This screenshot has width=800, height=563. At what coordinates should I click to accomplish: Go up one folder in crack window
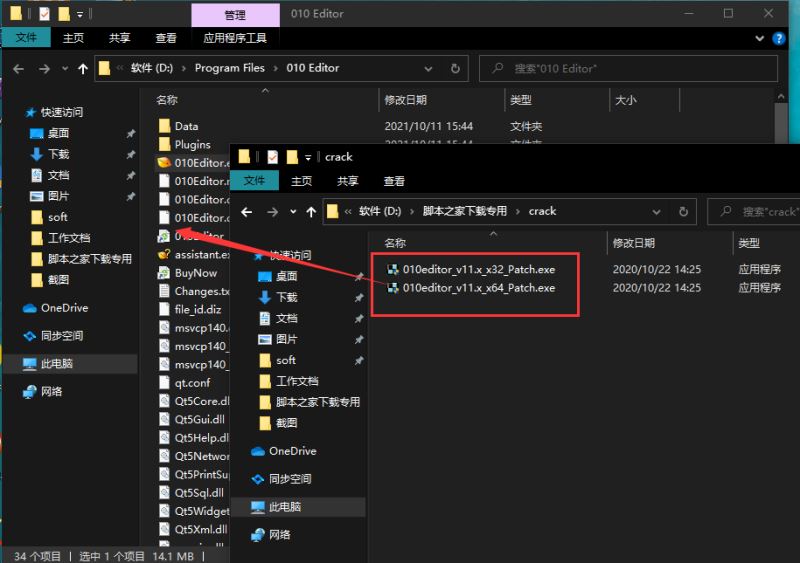(311, 212)
